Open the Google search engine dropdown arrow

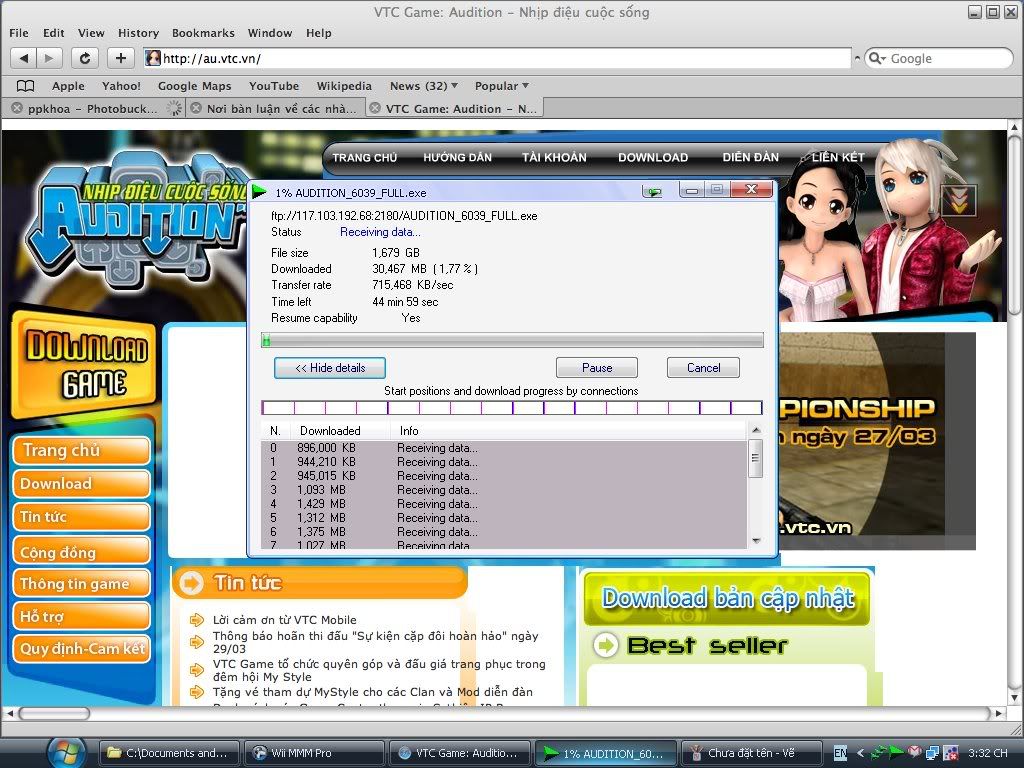(x=883, y=59)
